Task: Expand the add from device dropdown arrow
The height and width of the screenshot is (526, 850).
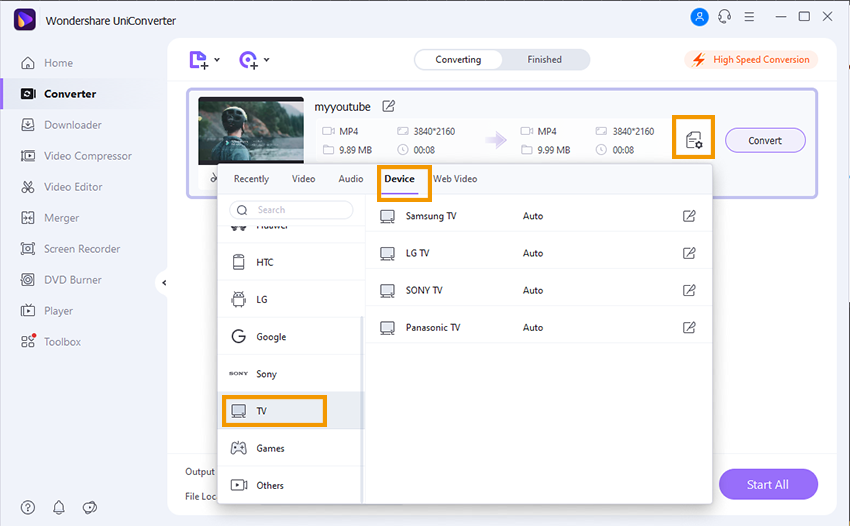Action: coord(266,61)
